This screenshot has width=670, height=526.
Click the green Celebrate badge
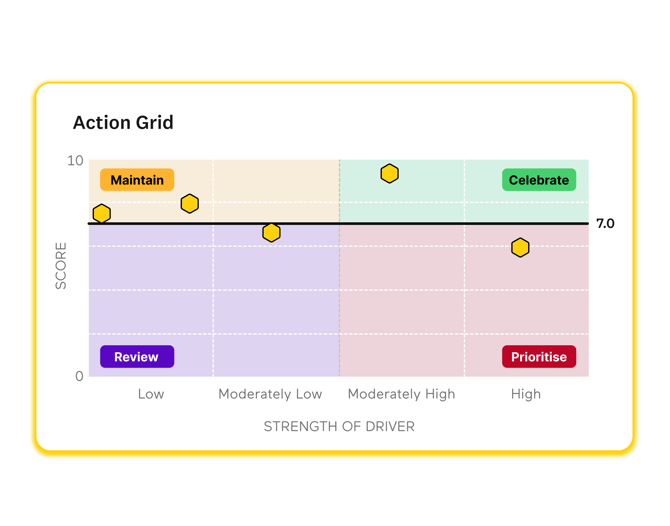[539, 180]
